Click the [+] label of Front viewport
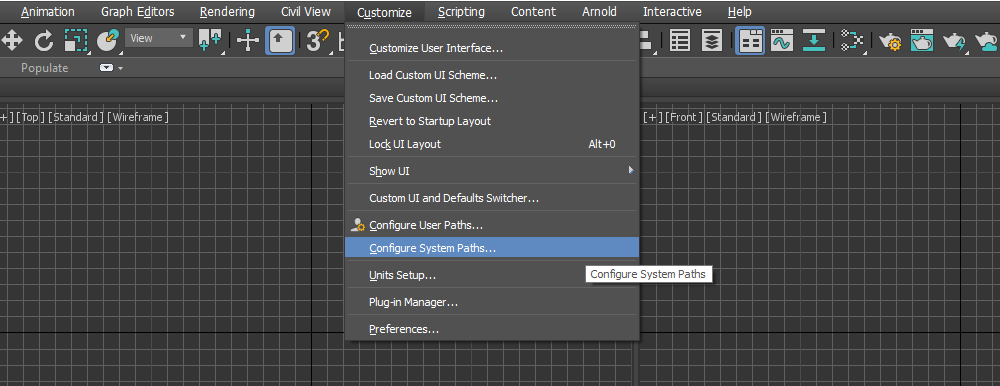Viewport: 1000px width, 386px height. click(653, 117)
